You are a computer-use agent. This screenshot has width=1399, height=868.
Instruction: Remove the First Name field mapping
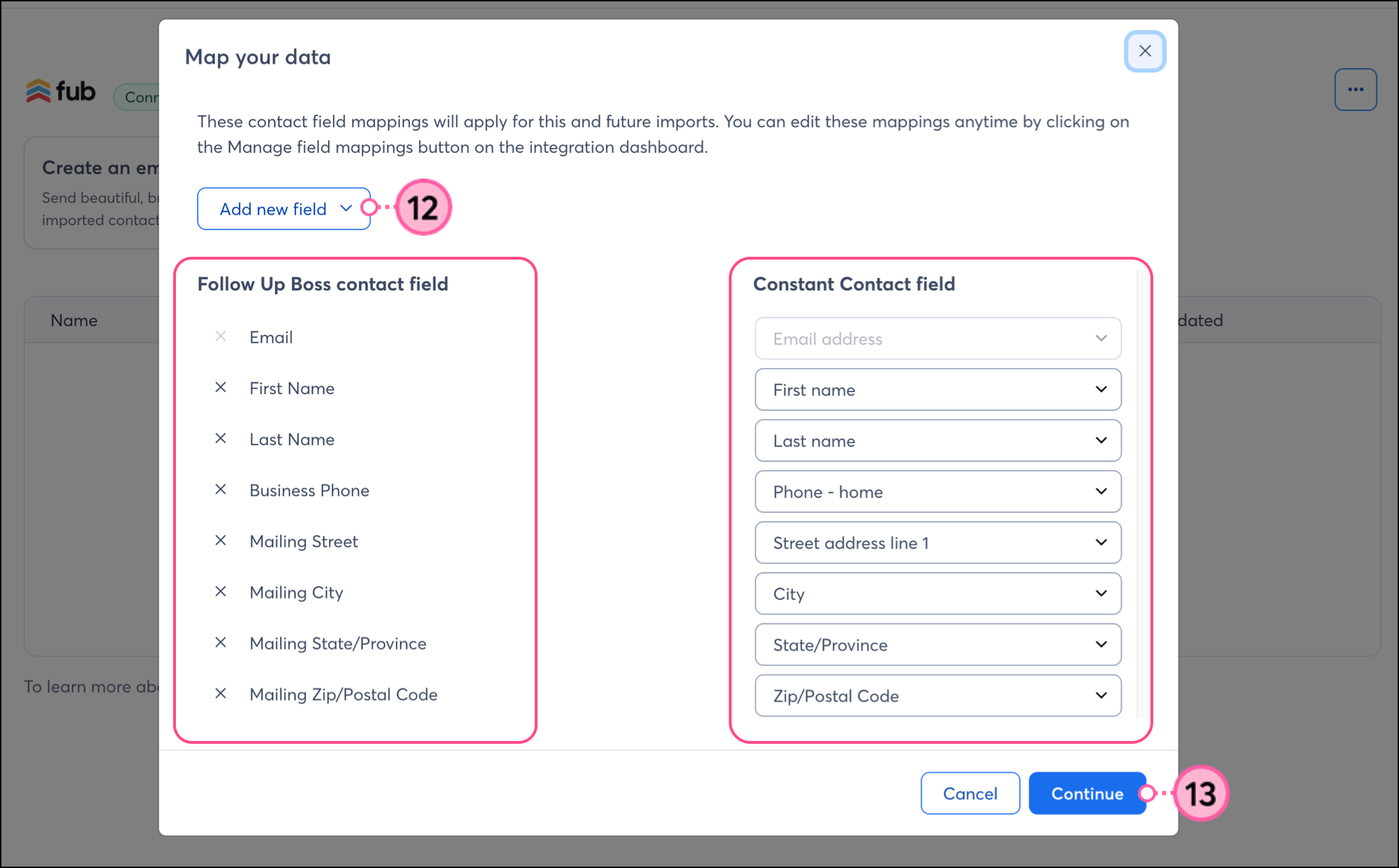point(221,387)
